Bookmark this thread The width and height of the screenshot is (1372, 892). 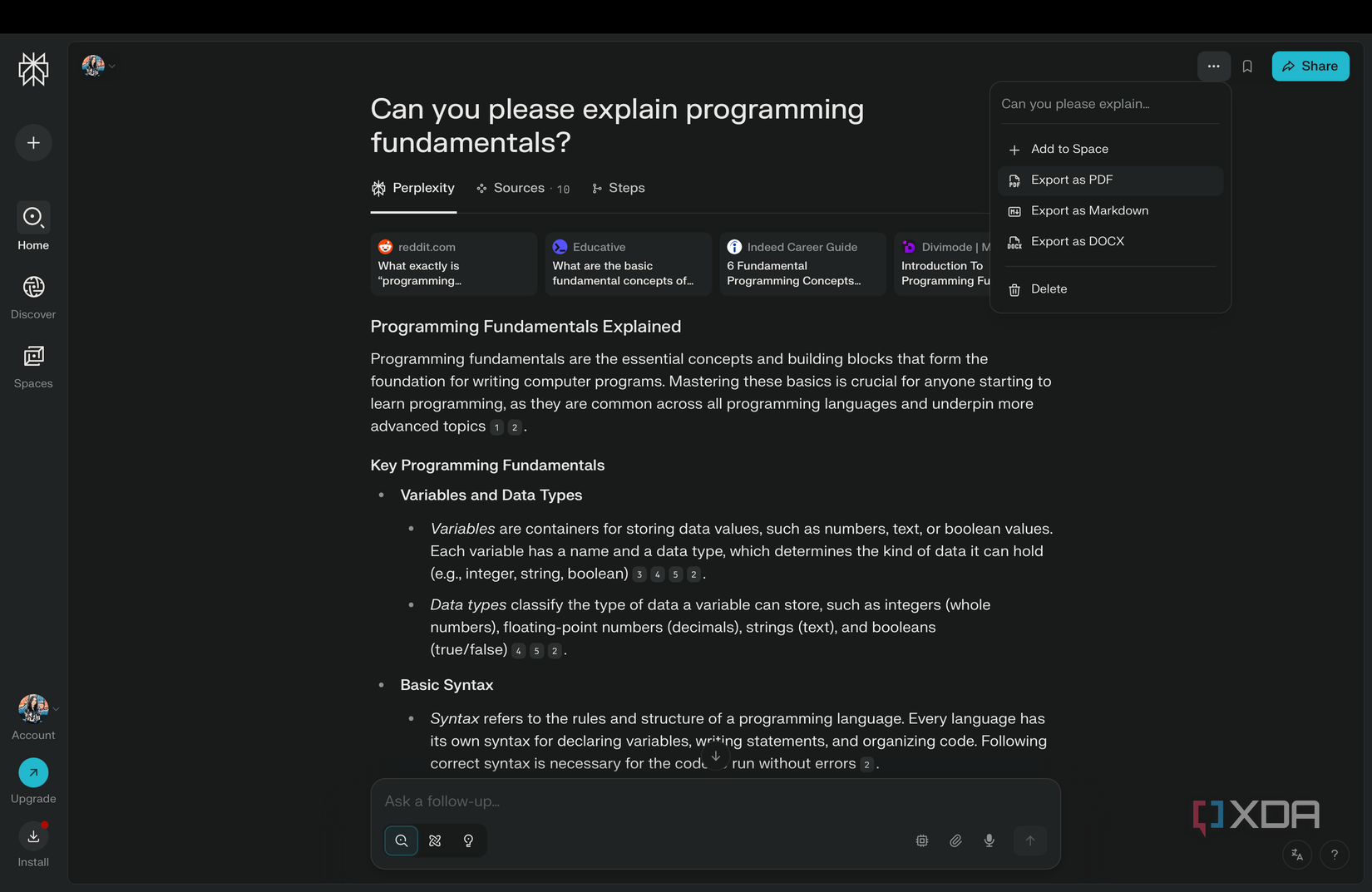pyautogui.click(x=1247, y=67)
